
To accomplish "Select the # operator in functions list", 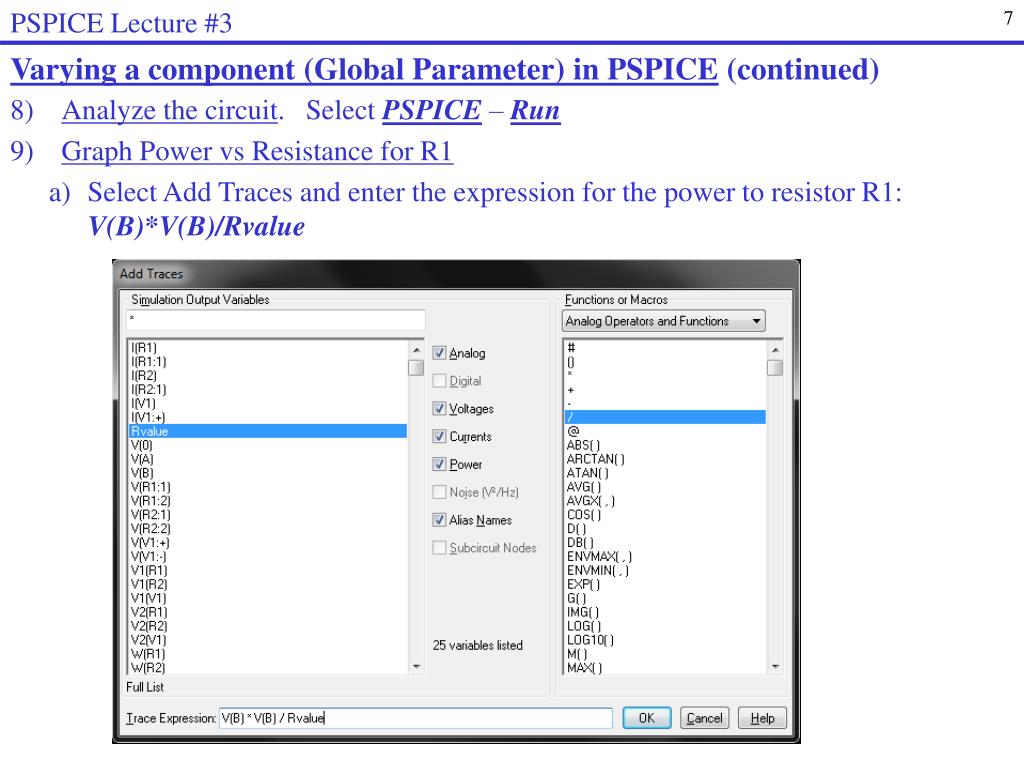I will [571, 348].
